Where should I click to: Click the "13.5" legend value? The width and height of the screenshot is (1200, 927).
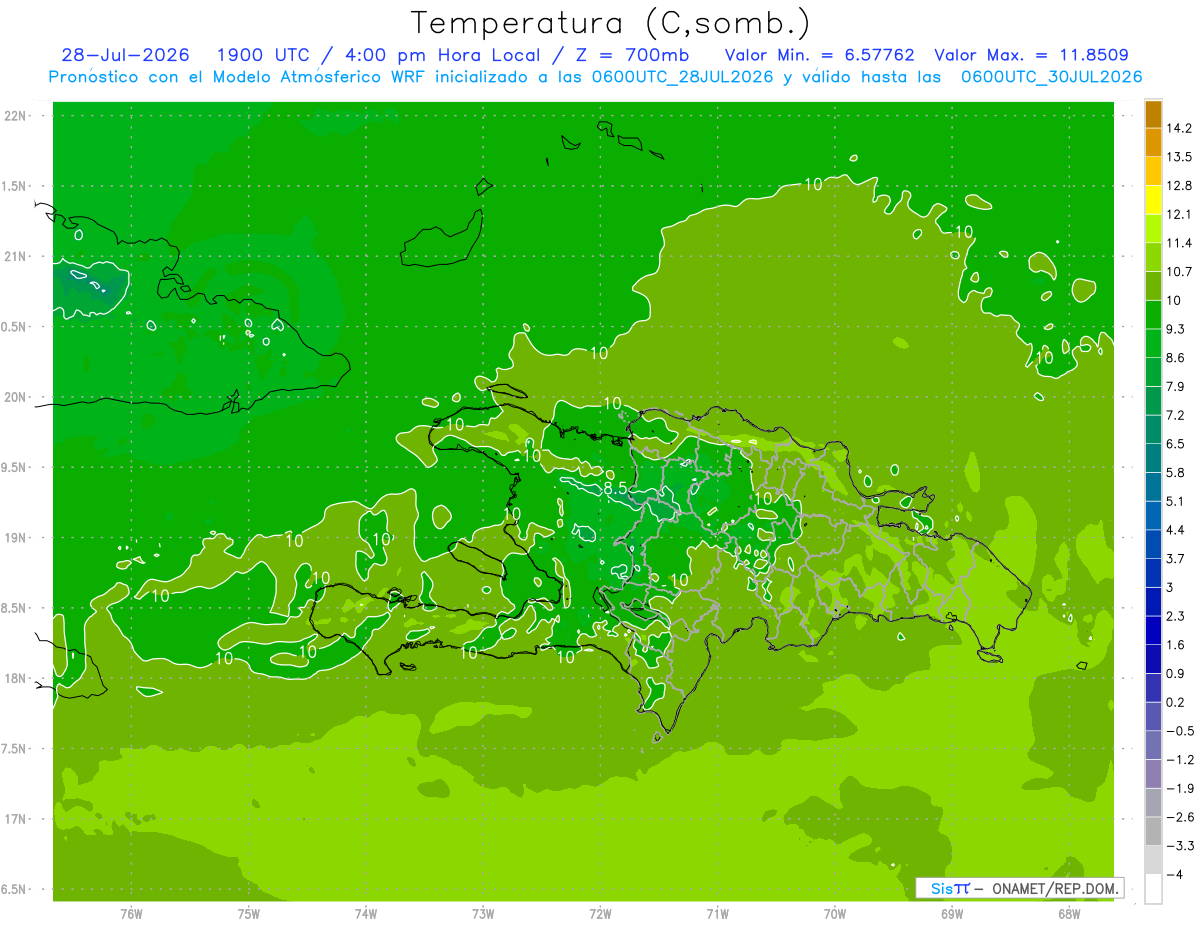click(x=1178, y=157)
